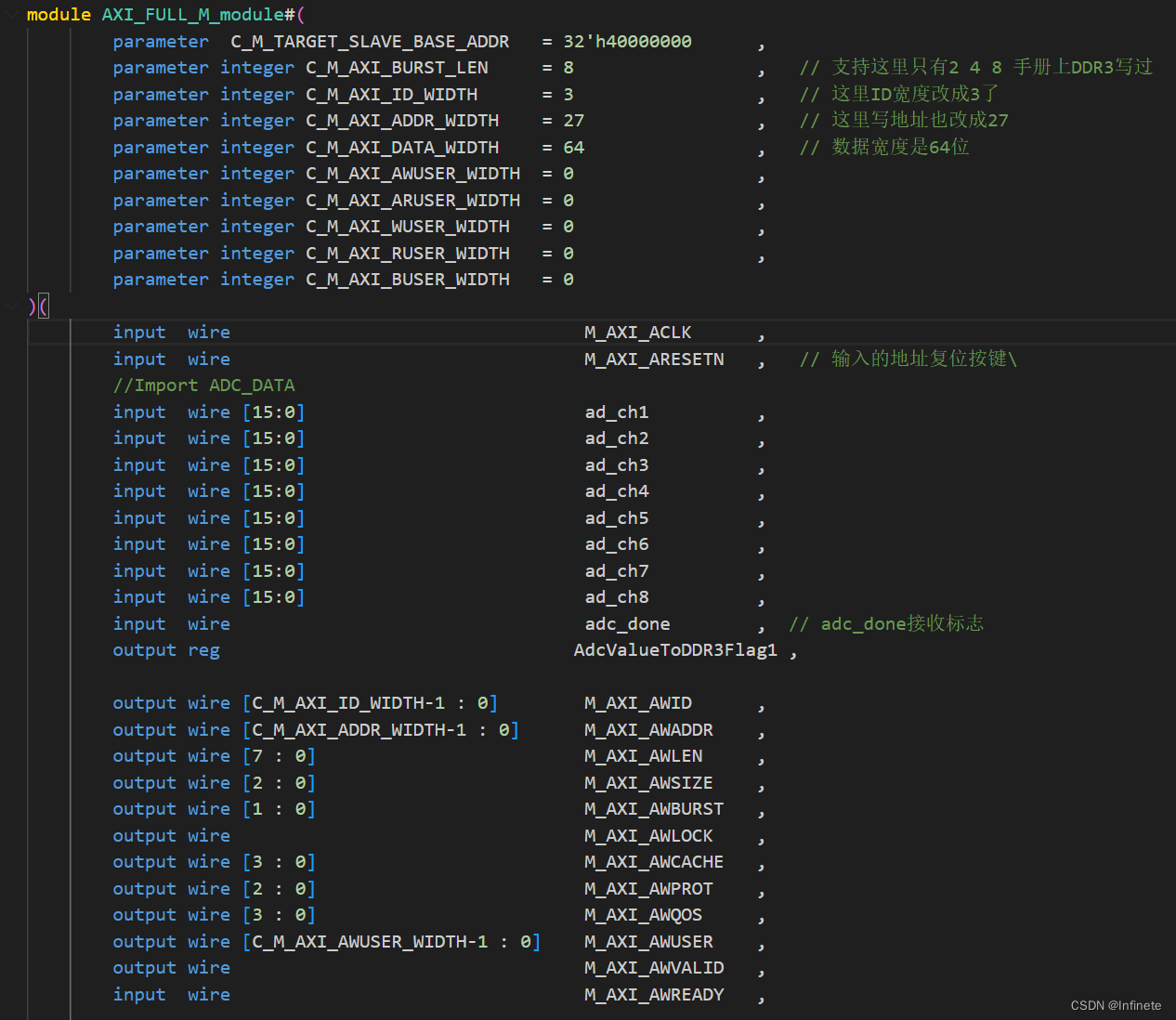Click parameter C_M_AXI_DATA_WIDTH
This screenshot has height=1020, width=1176.
click(x=402, y=147)
